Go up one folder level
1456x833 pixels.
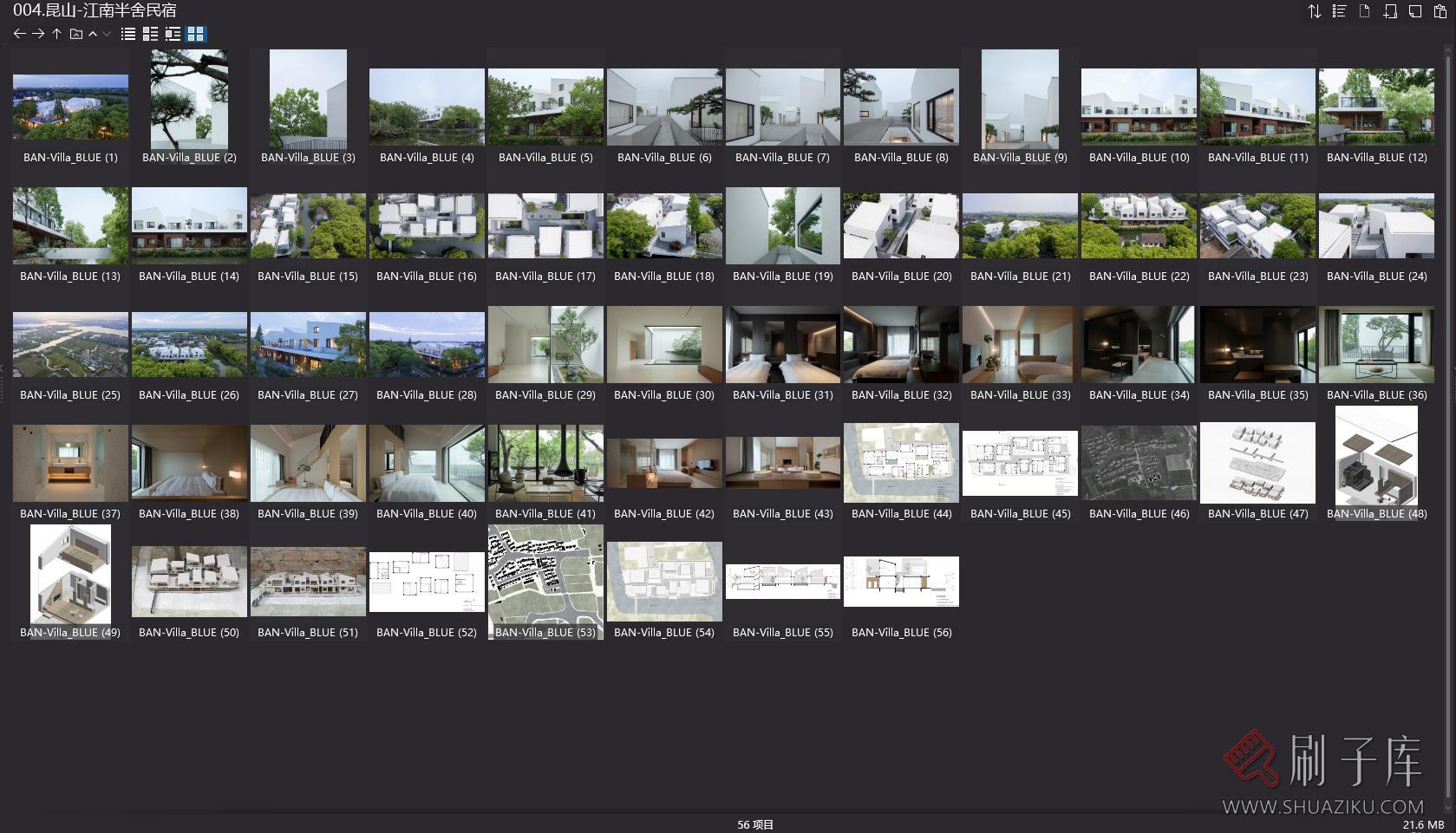tap(56, 34)
